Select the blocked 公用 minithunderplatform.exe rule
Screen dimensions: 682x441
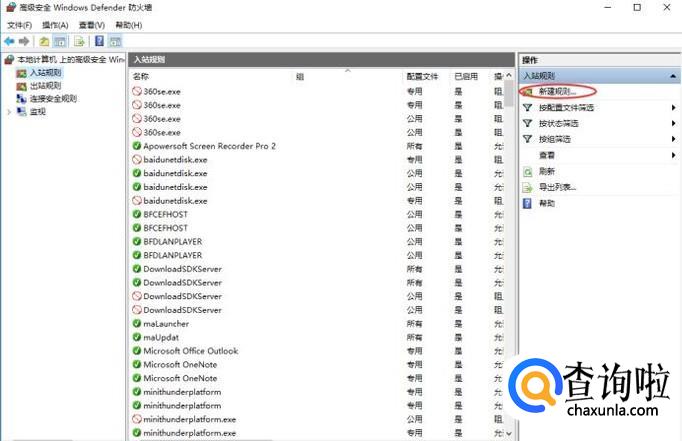(x=190, y=419)
